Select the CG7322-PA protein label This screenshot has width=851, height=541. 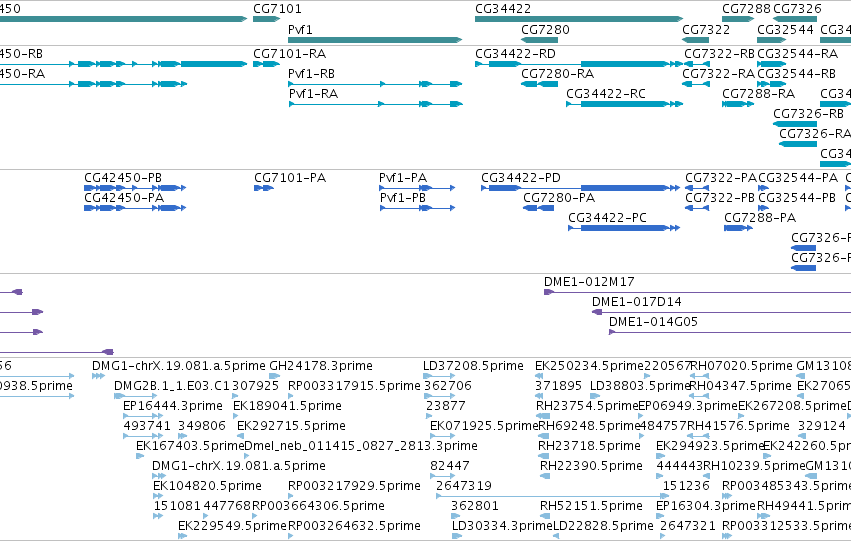[721, 178]
